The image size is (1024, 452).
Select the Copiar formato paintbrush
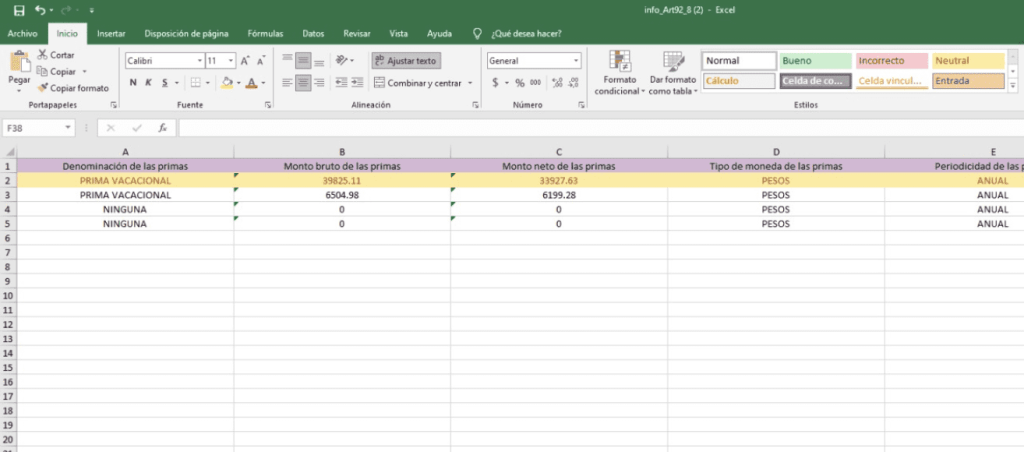pos(42,88)
